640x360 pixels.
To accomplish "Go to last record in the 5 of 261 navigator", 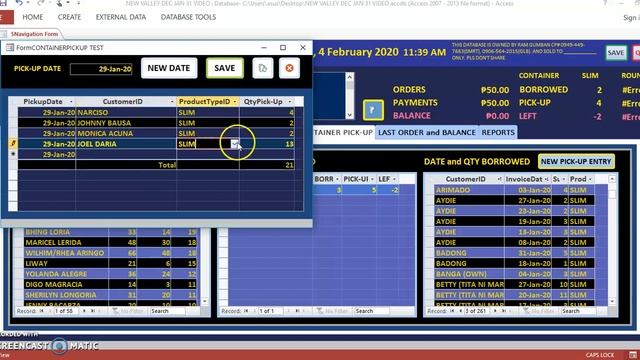I will (x=503, y=311).
